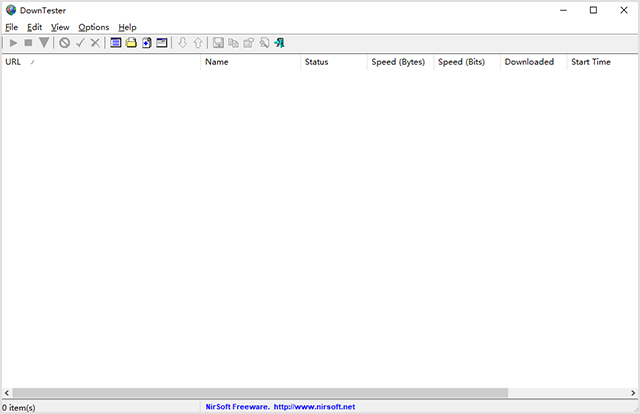Viewport: 640px width, 414px height.
Task: Click the enable URL checkmark icon
Action: 80,43
